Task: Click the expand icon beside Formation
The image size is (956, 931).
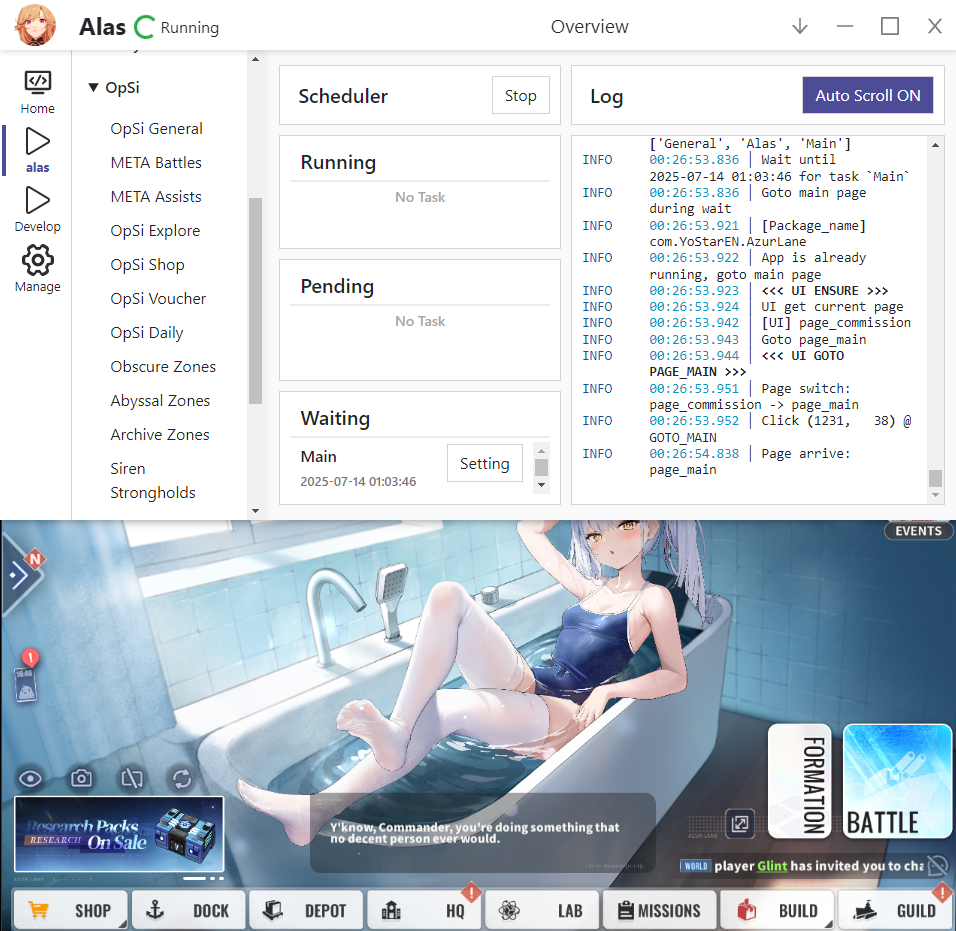Action: click(x=740, y=824)
